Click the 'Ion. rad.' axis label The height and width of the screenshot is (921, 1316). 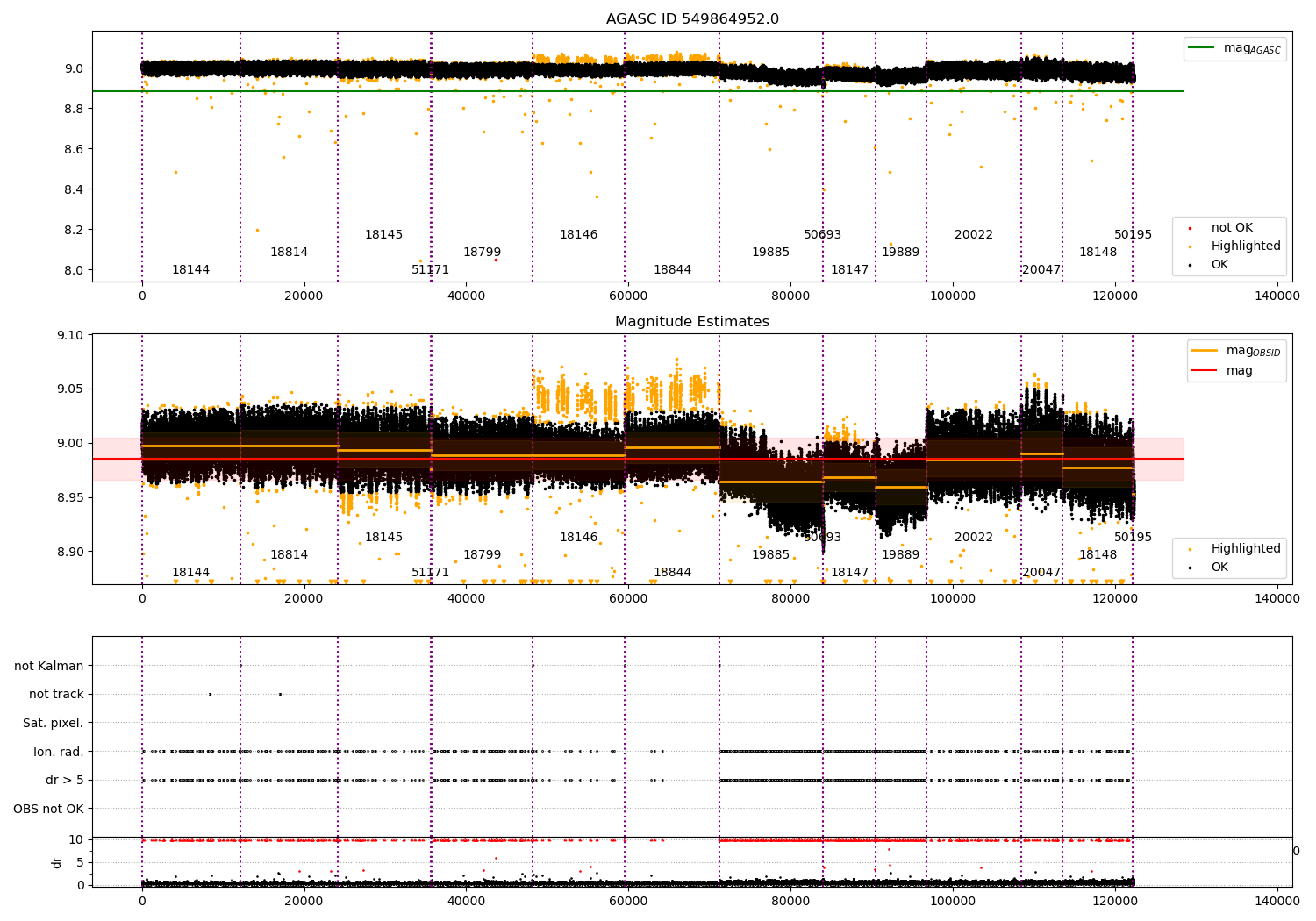click(x=59, y=752)
